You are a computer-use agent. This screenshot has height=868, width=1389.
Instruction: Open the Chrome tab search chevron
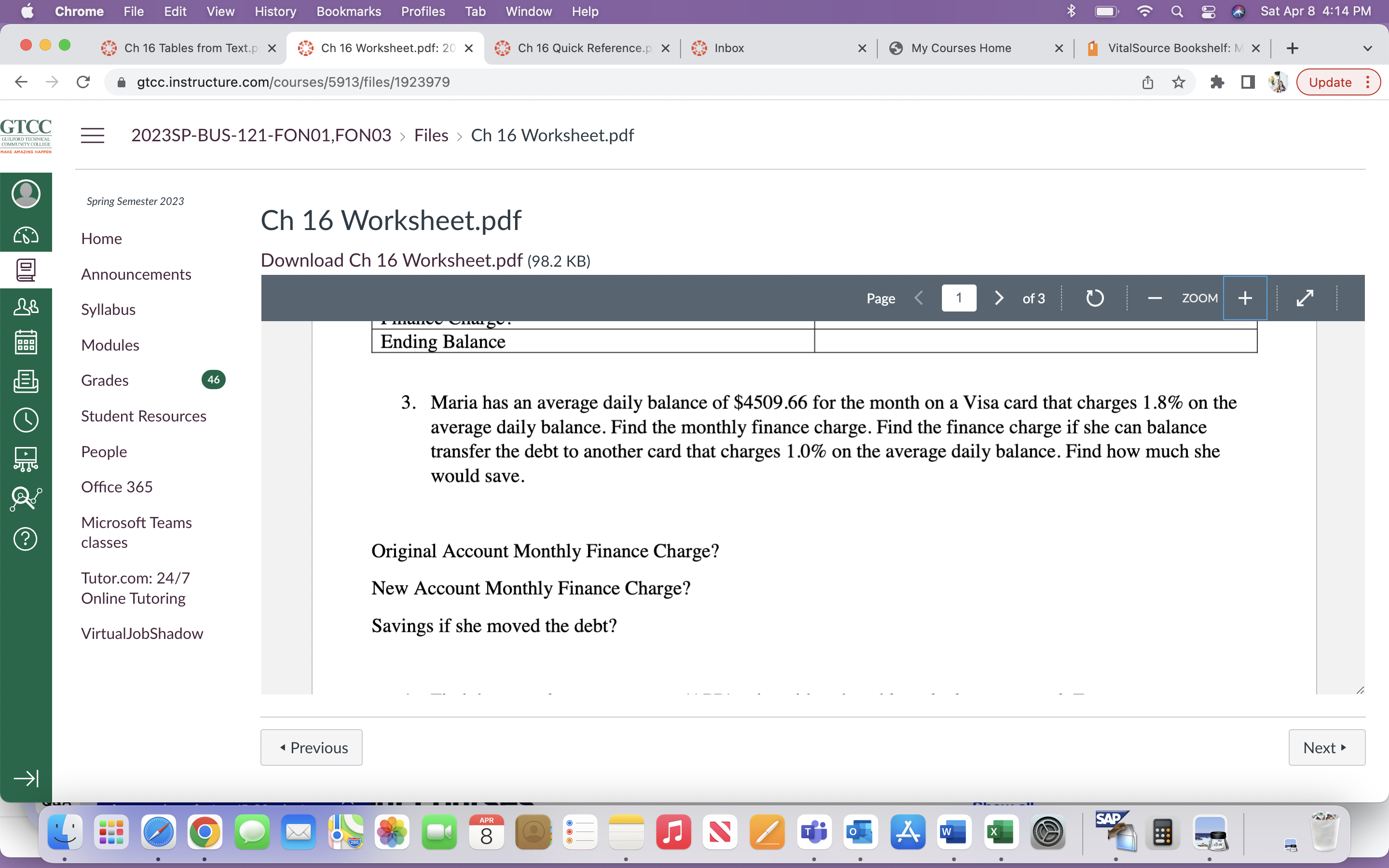pos(1368,48)
